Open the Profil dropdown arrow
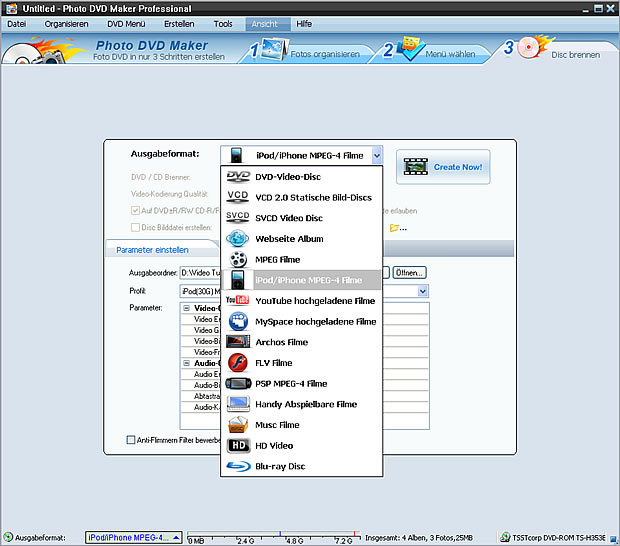Viewport: 620px width, 546px height. click(x=423, y=291)
